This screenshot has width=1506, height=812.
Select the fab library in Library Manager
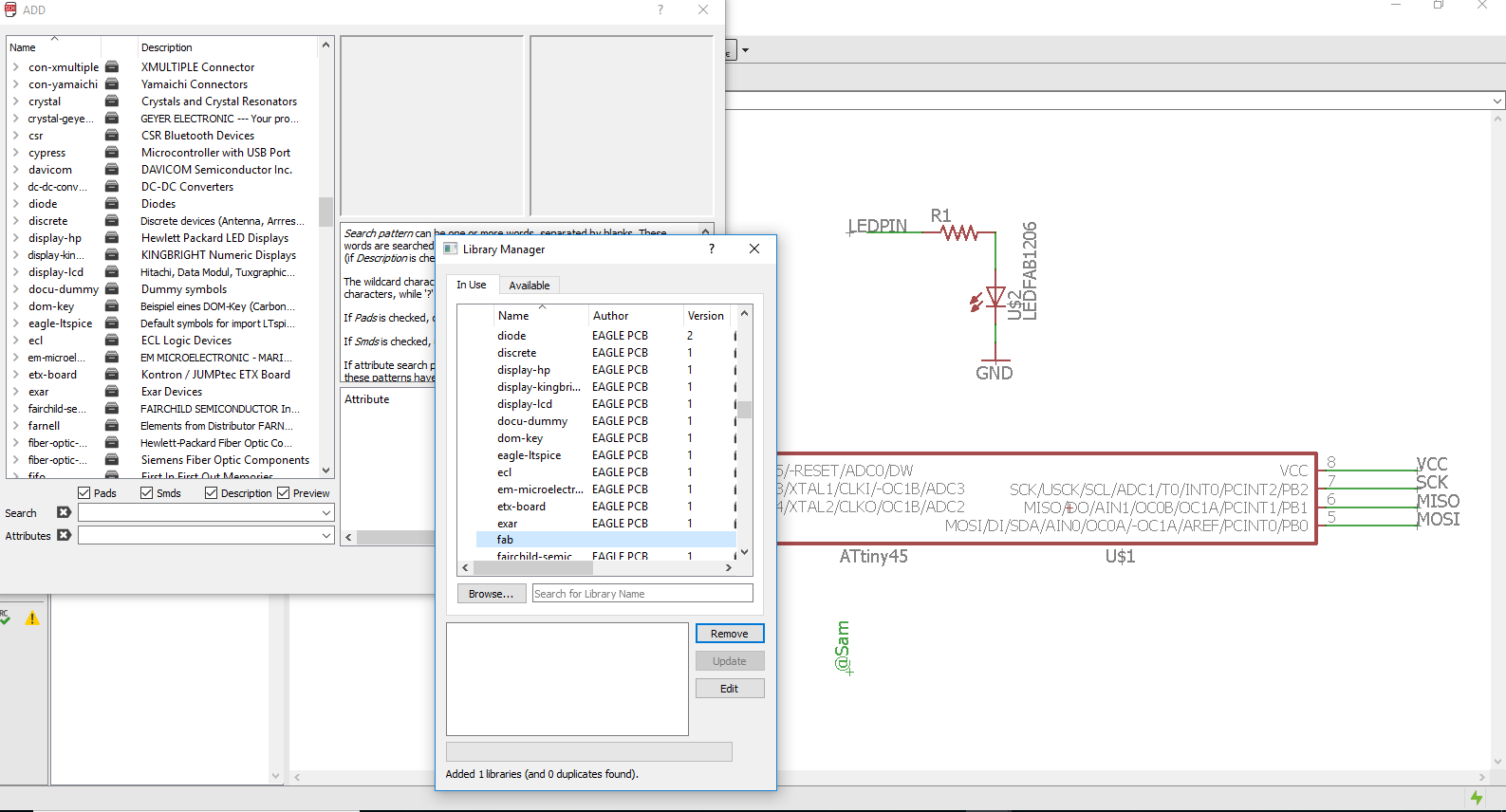(x=606, y=540)
